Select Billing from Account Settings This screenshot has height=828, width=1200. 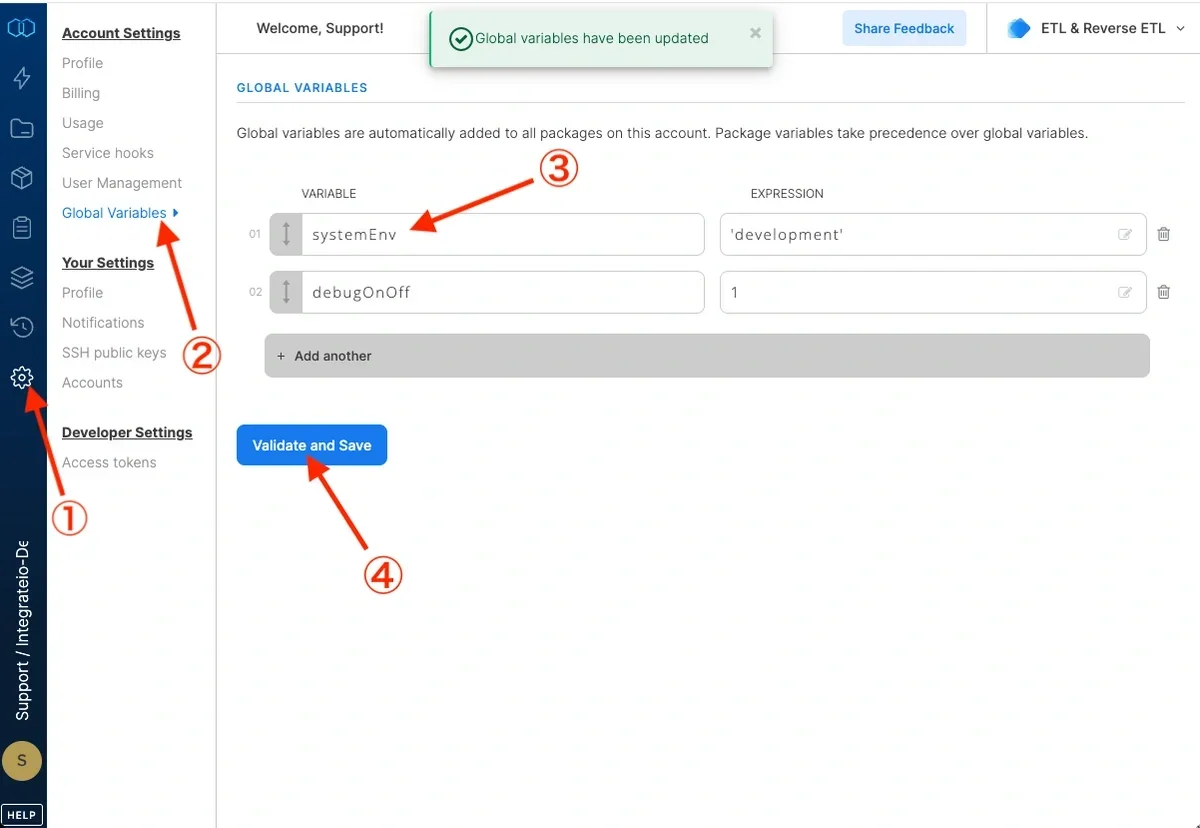(80, 93)
